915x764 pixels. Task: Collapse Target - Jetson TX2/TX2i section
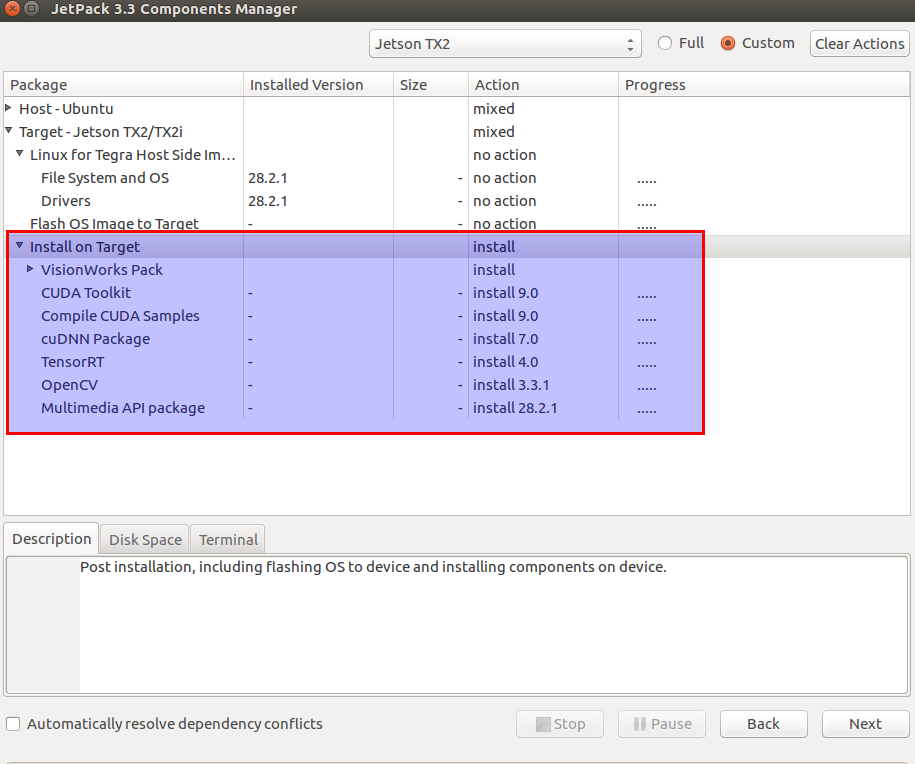tap(9, 131)
